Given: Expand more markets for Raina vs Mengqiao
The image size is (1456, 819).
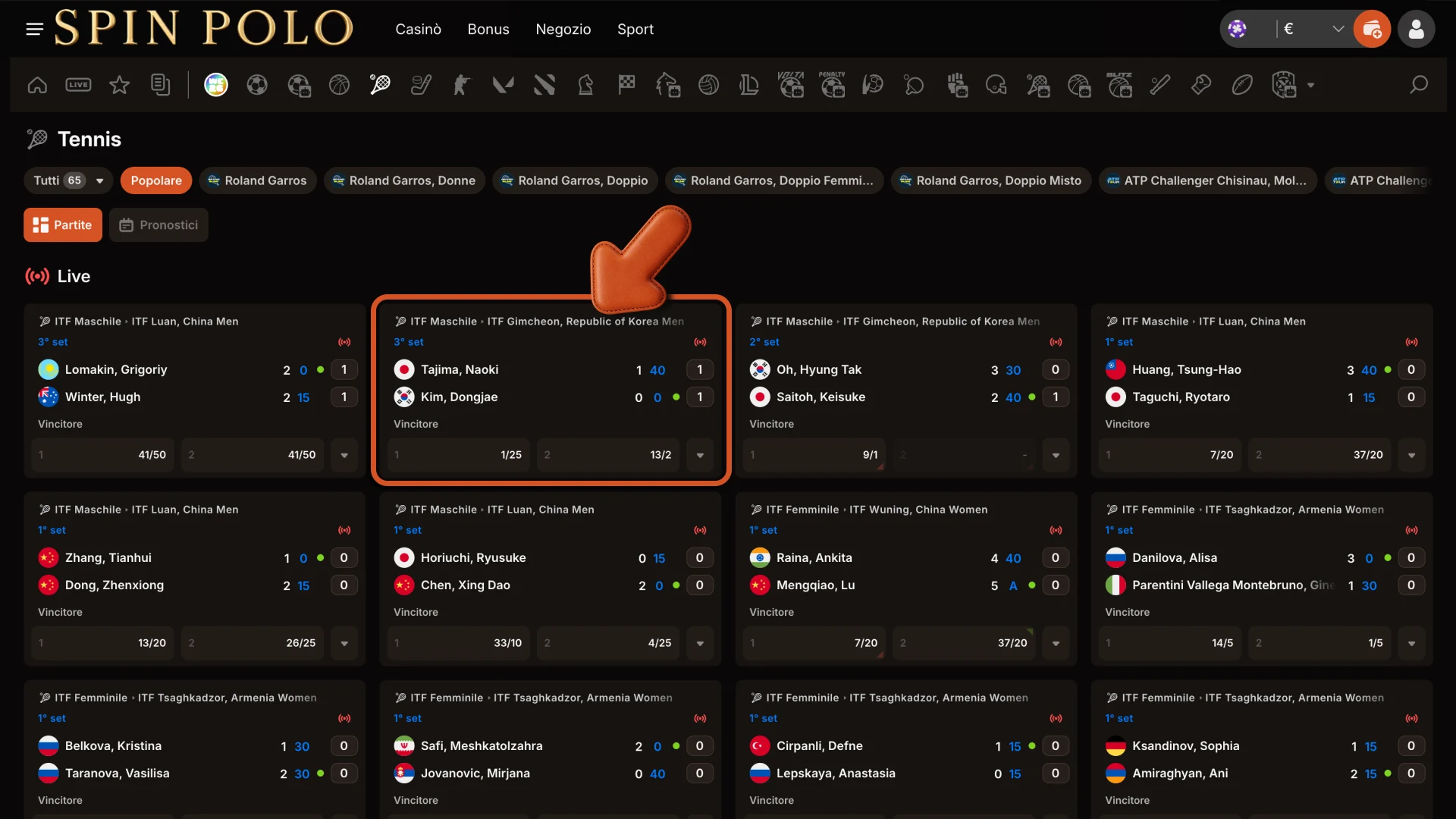Looking at the screenshot, I should 1056,643.
